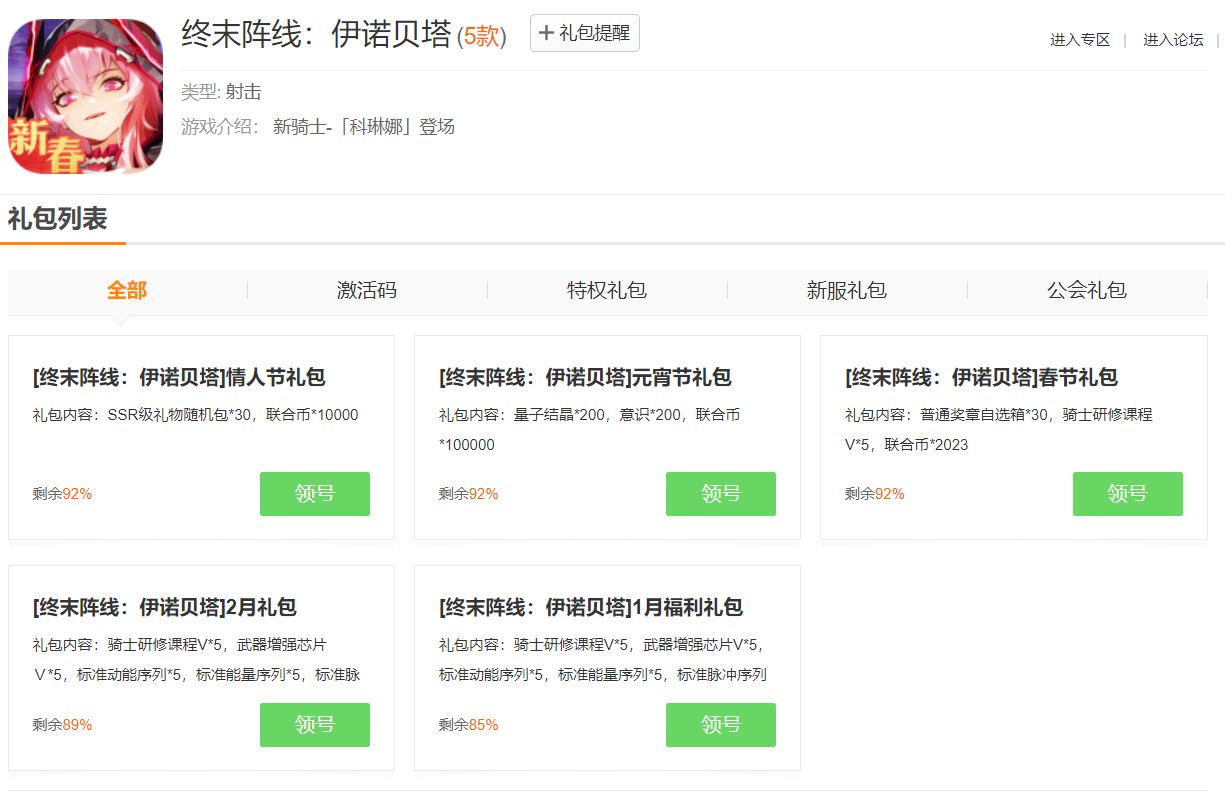Open the 春节礼包 title link
The image size is (1225, 800).
click(981, 377)
